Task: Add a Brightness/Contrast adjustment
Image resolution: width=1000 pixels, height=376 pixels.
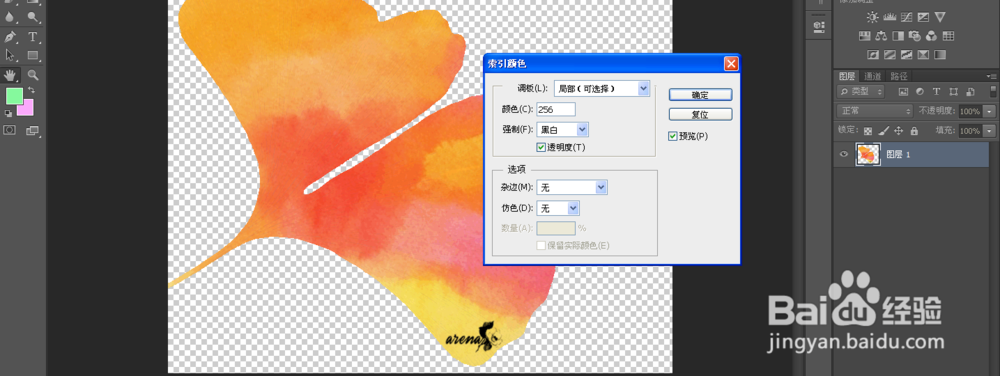Action: coord(872,17)
